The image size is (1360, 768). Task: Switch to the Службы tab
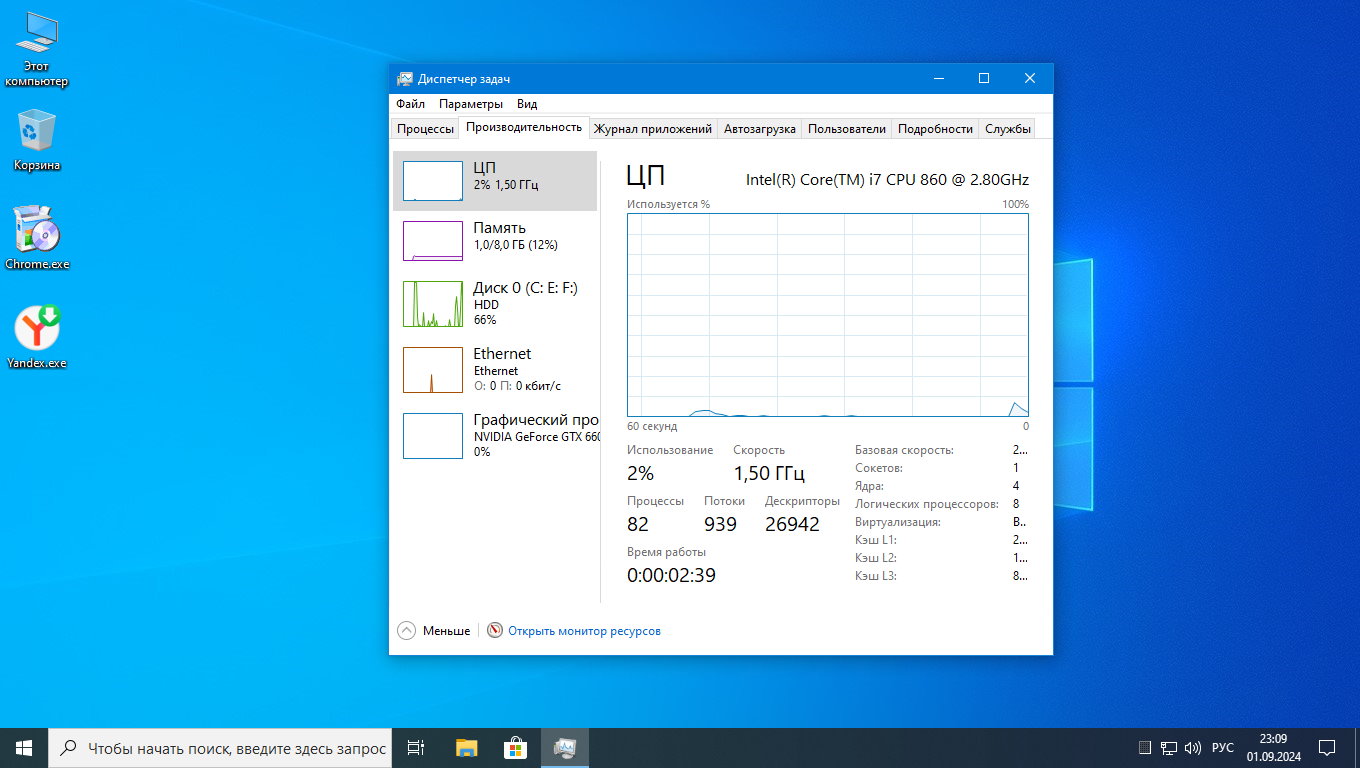coord(1007,129)
